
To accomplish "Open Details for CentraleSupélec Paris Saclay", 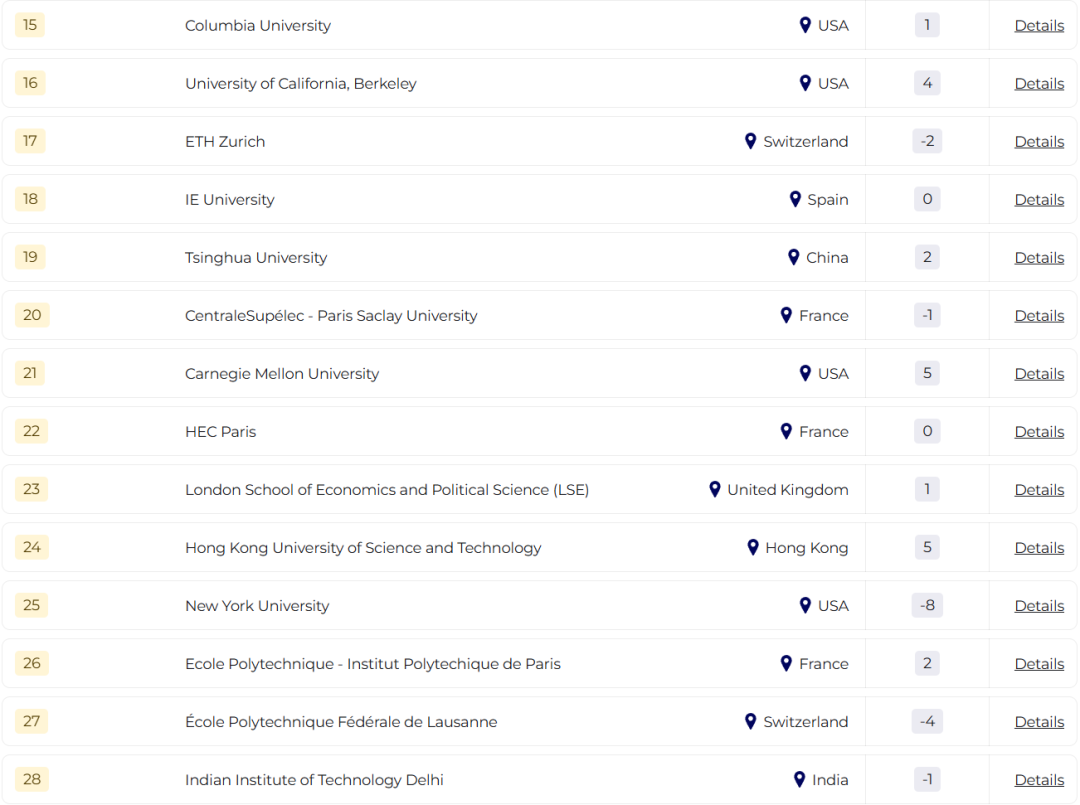I will [1039, 315].
